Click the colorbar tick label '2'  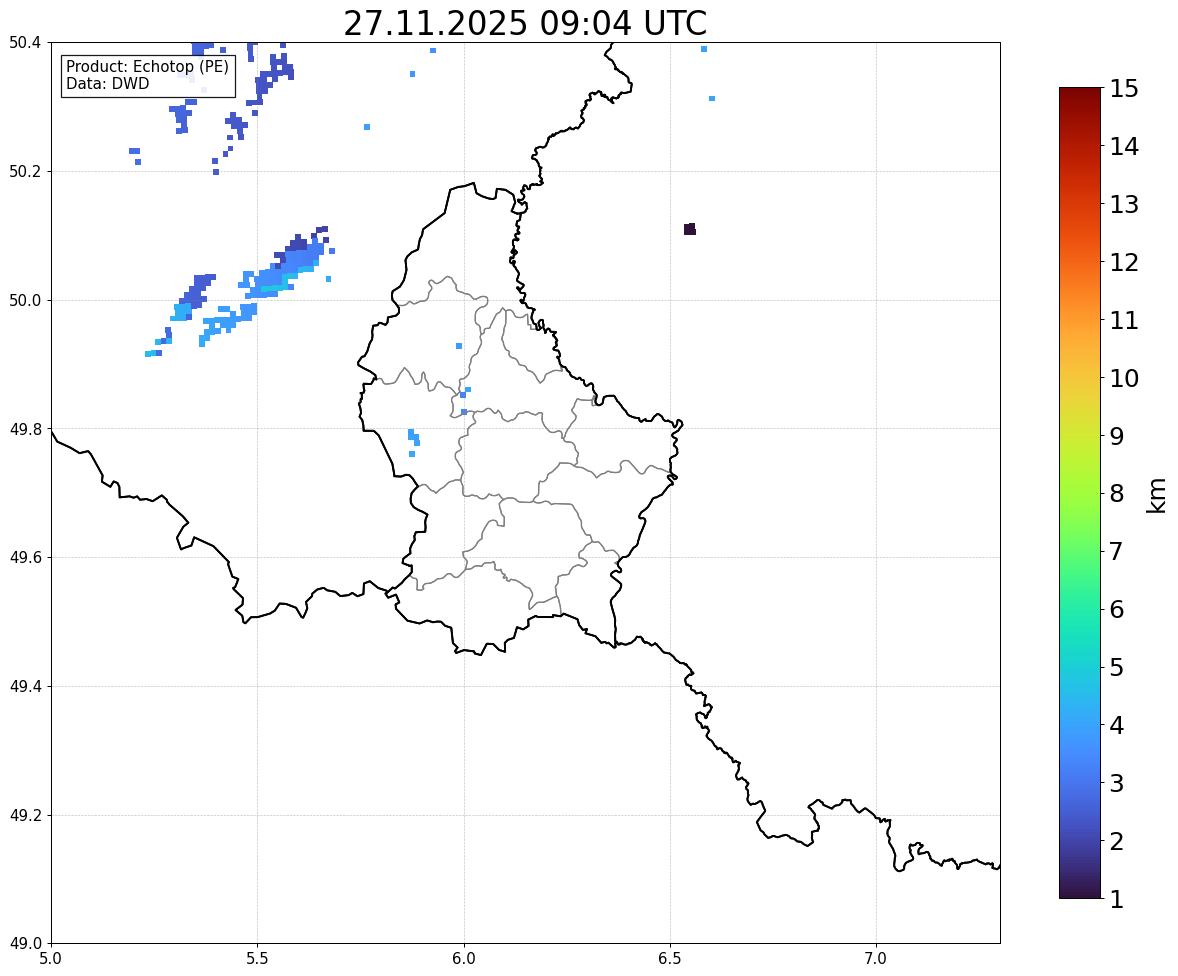(x=1117, y=841)
